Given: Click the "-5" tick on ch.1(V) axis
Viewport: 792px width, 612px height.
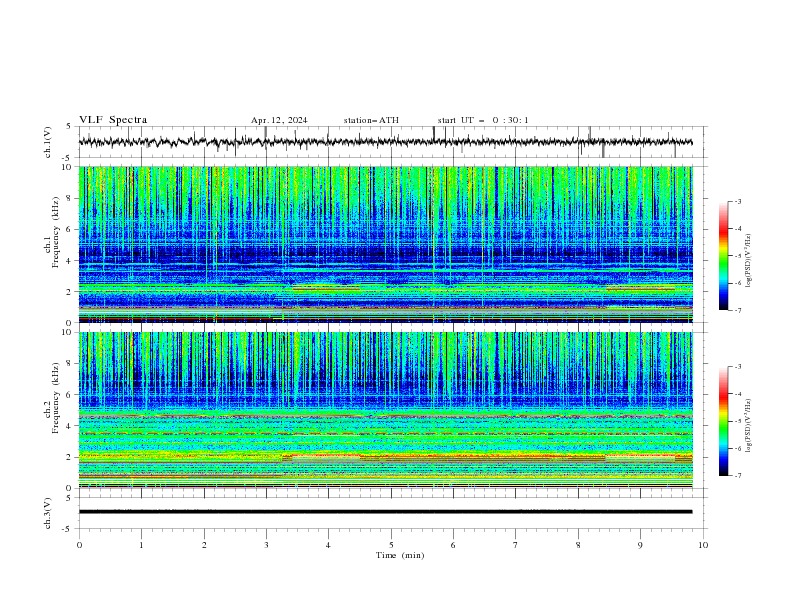Looking at the screenshot, I should pyautogui.click(x=68, y=158).
